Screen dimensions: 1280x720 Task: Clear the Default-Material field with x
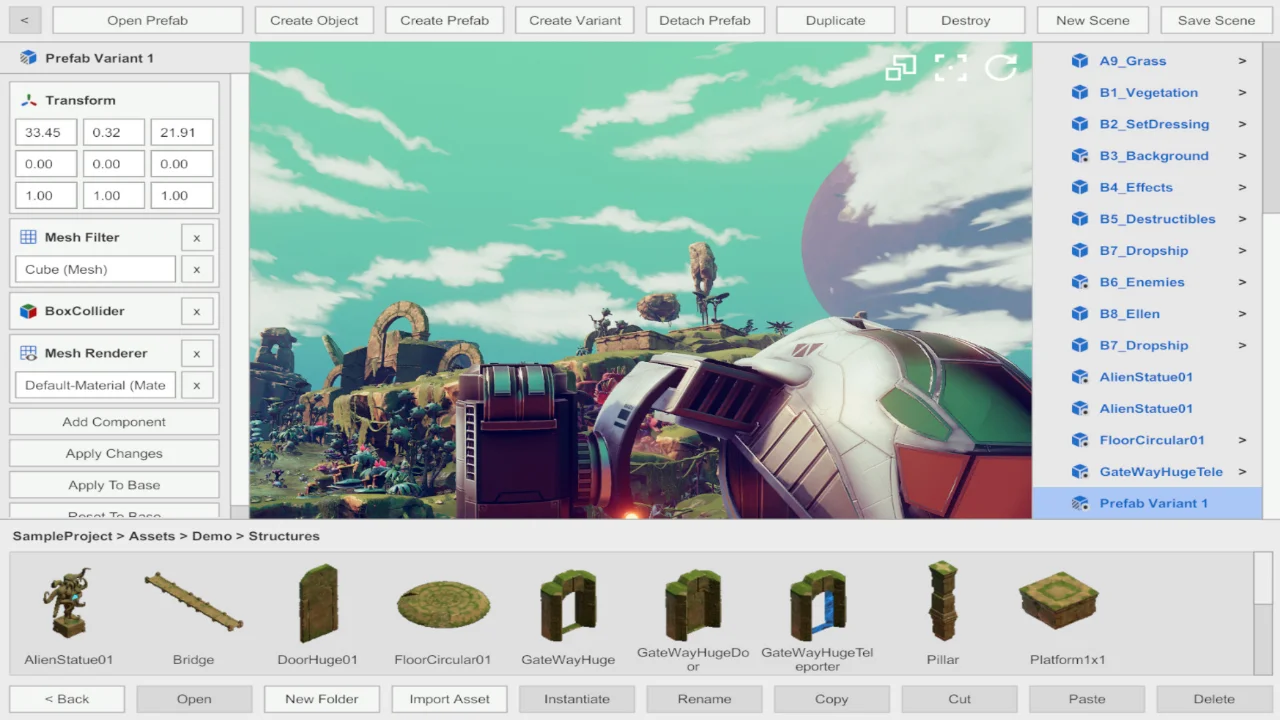(197, 385)
